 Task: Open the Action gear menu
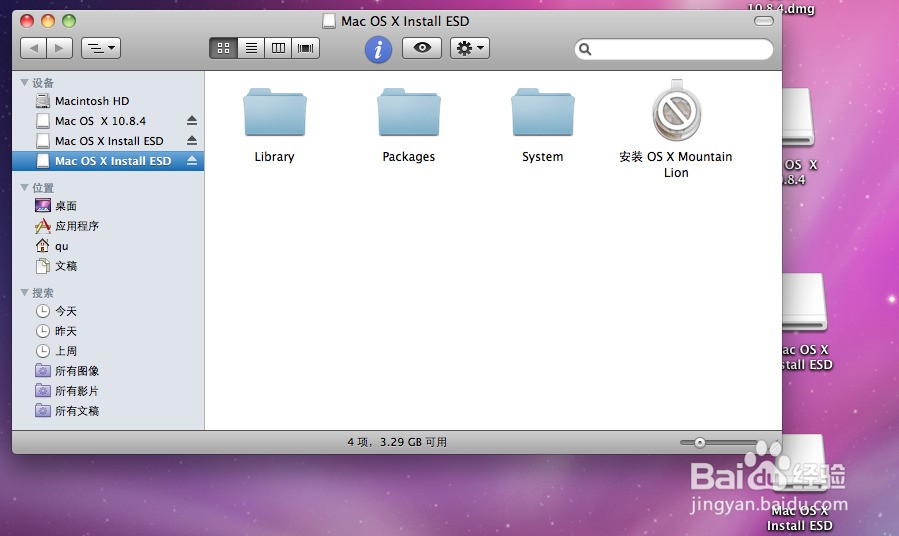point(470,48)
